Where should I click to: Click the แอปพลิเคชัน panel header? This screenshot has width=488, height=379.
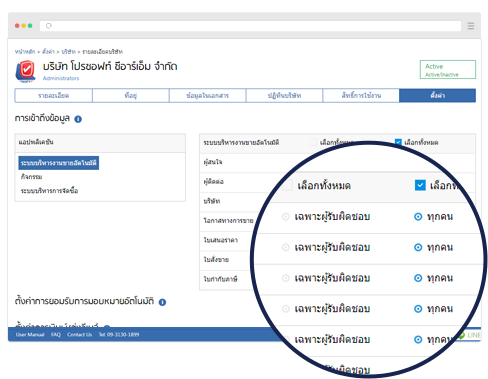[x=100, y=143]
